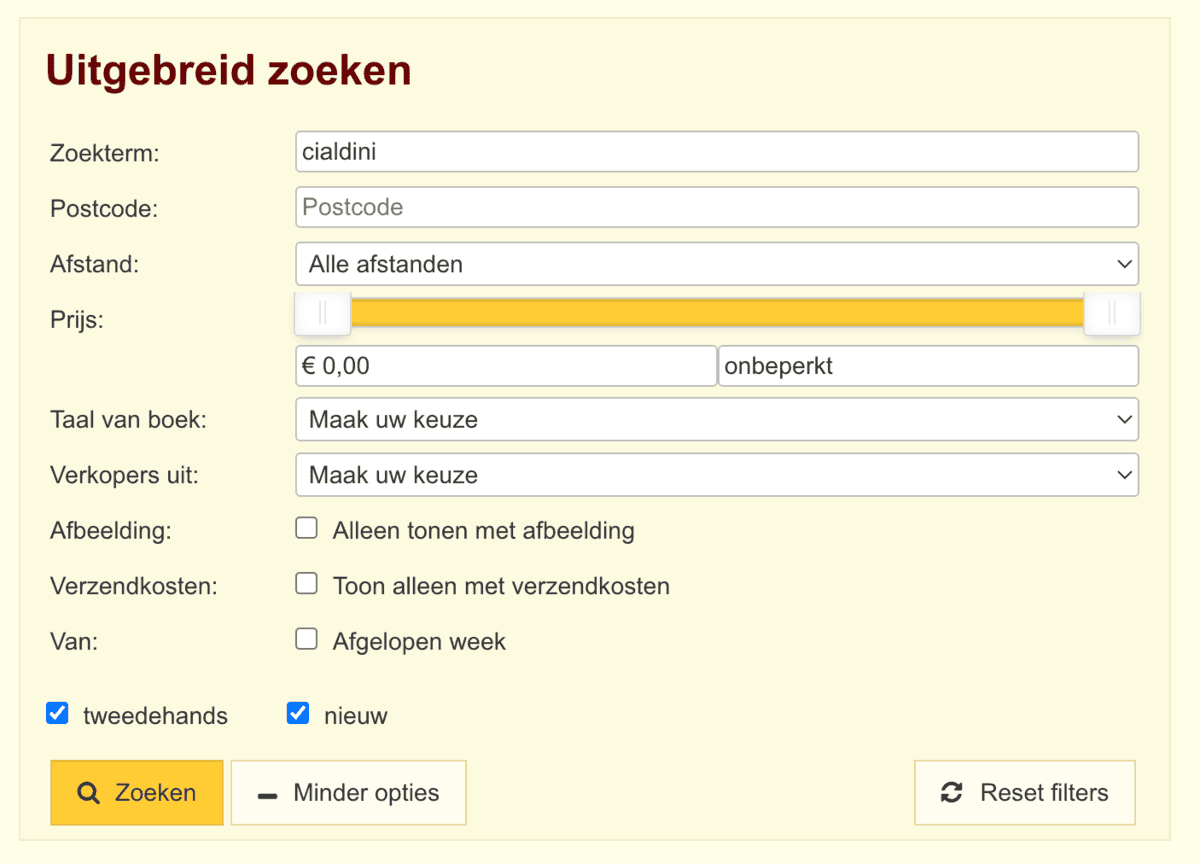
Task: Click into the Postcode input field
Action: (x=717, y=207)
